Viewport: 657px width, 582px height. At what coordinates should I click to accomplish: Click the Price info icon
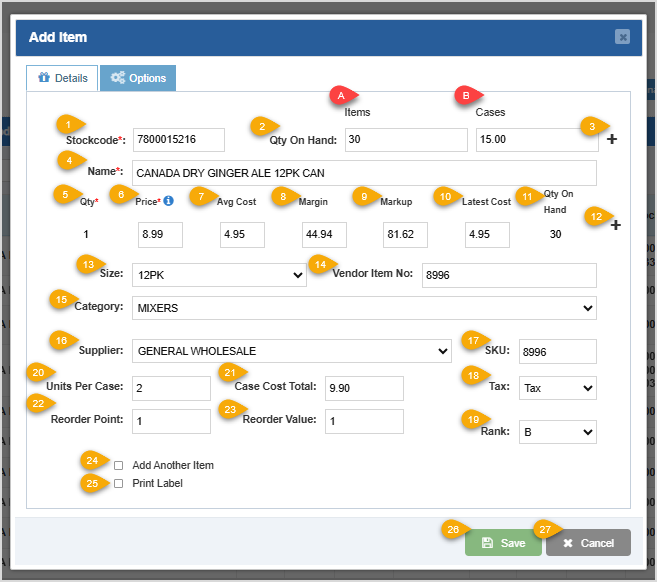168,201
